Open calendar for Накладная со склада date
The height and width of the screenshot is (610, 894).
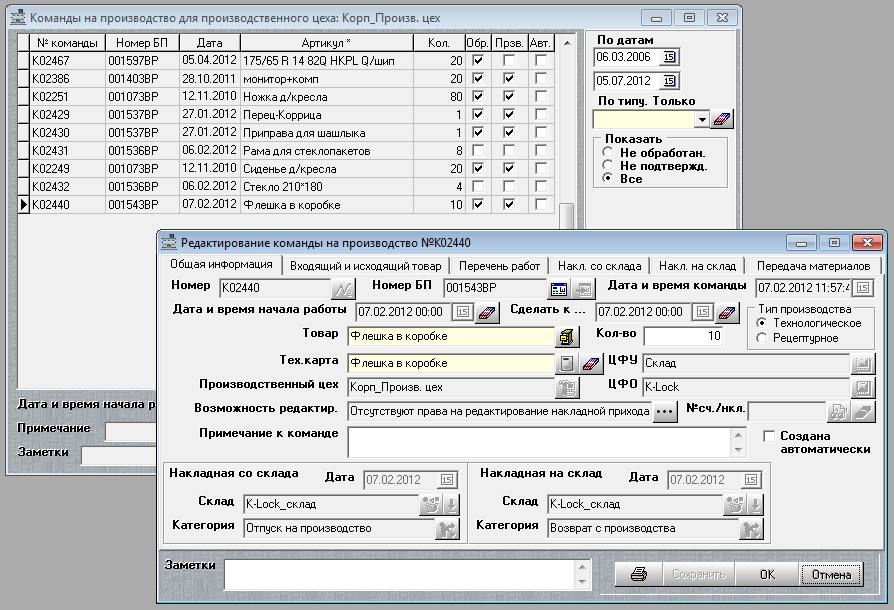click(446, 480)
